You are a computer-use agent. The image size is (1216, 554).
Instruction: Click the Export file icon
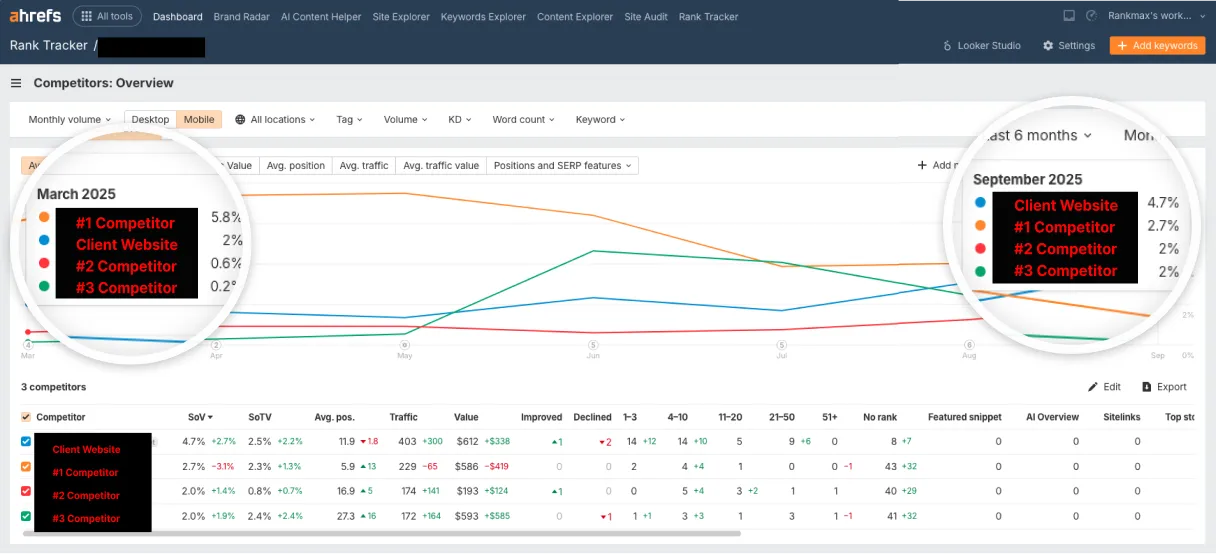point(1163,387)
